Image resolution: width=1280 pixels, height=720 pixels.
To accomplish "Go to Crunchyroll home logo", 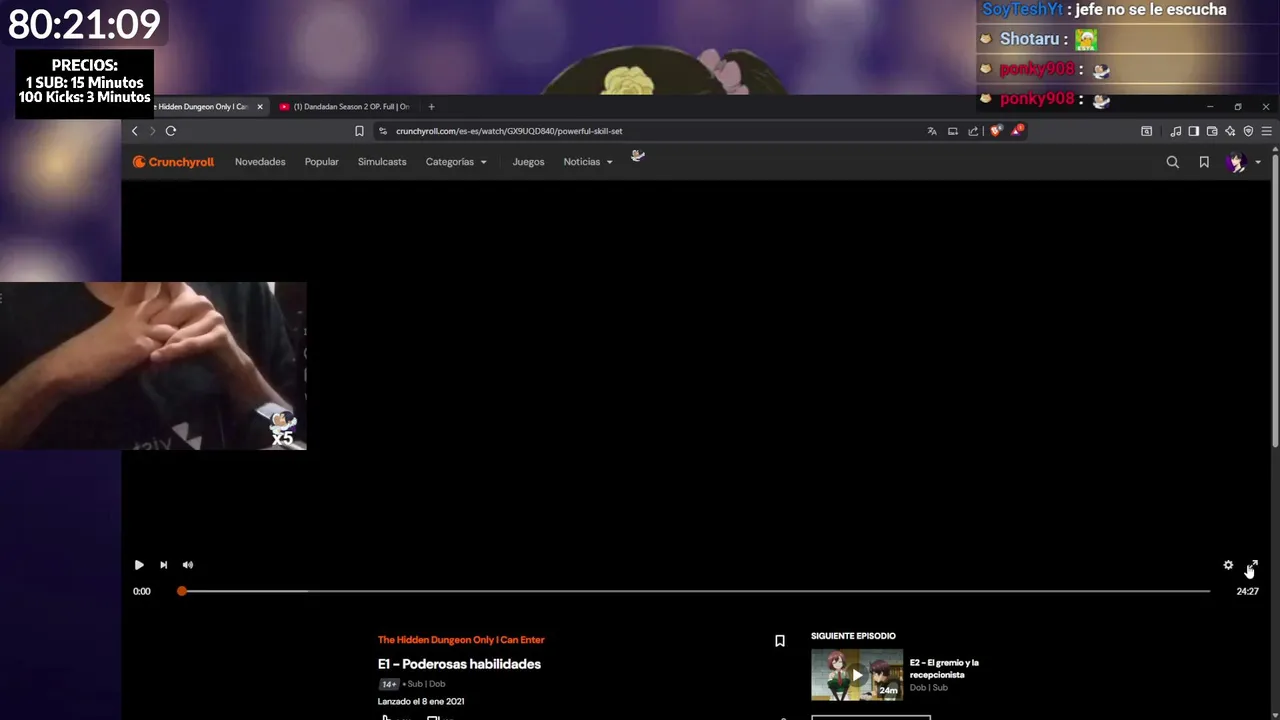I will pyautogui.click(x=173, y=162).
